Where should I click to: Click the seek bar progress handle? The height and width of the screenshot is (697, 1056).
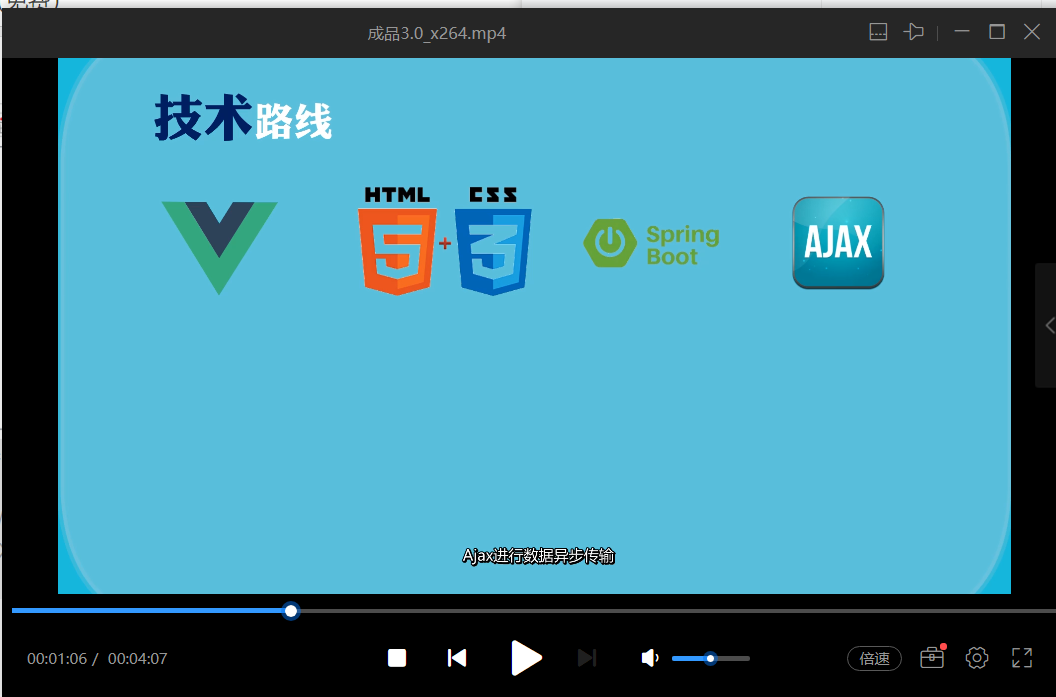tap(291, 611)
